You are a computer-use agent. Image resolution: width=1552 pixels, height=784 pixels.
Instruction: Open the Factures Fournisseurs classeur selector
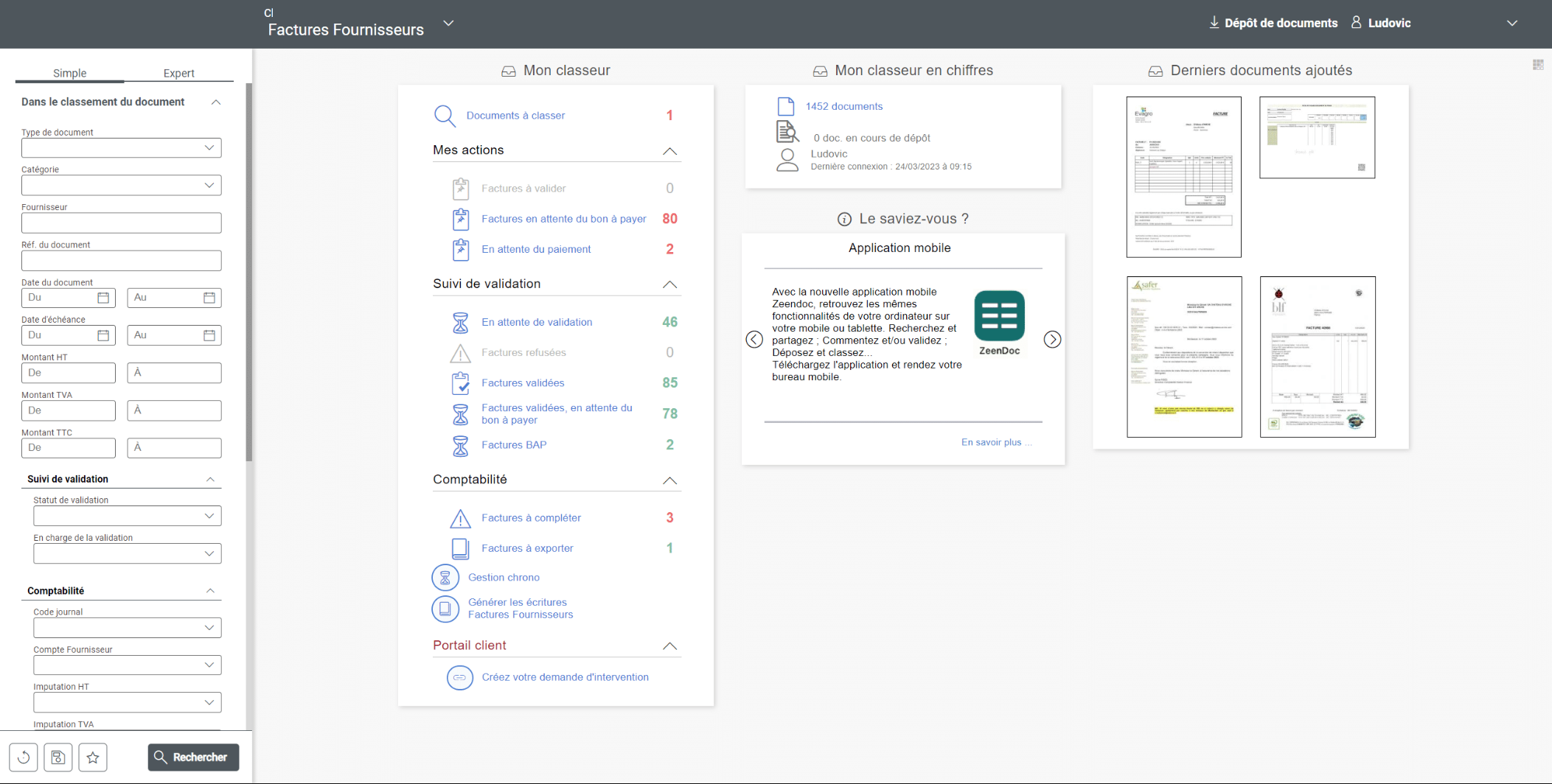(x=448, y=23)
